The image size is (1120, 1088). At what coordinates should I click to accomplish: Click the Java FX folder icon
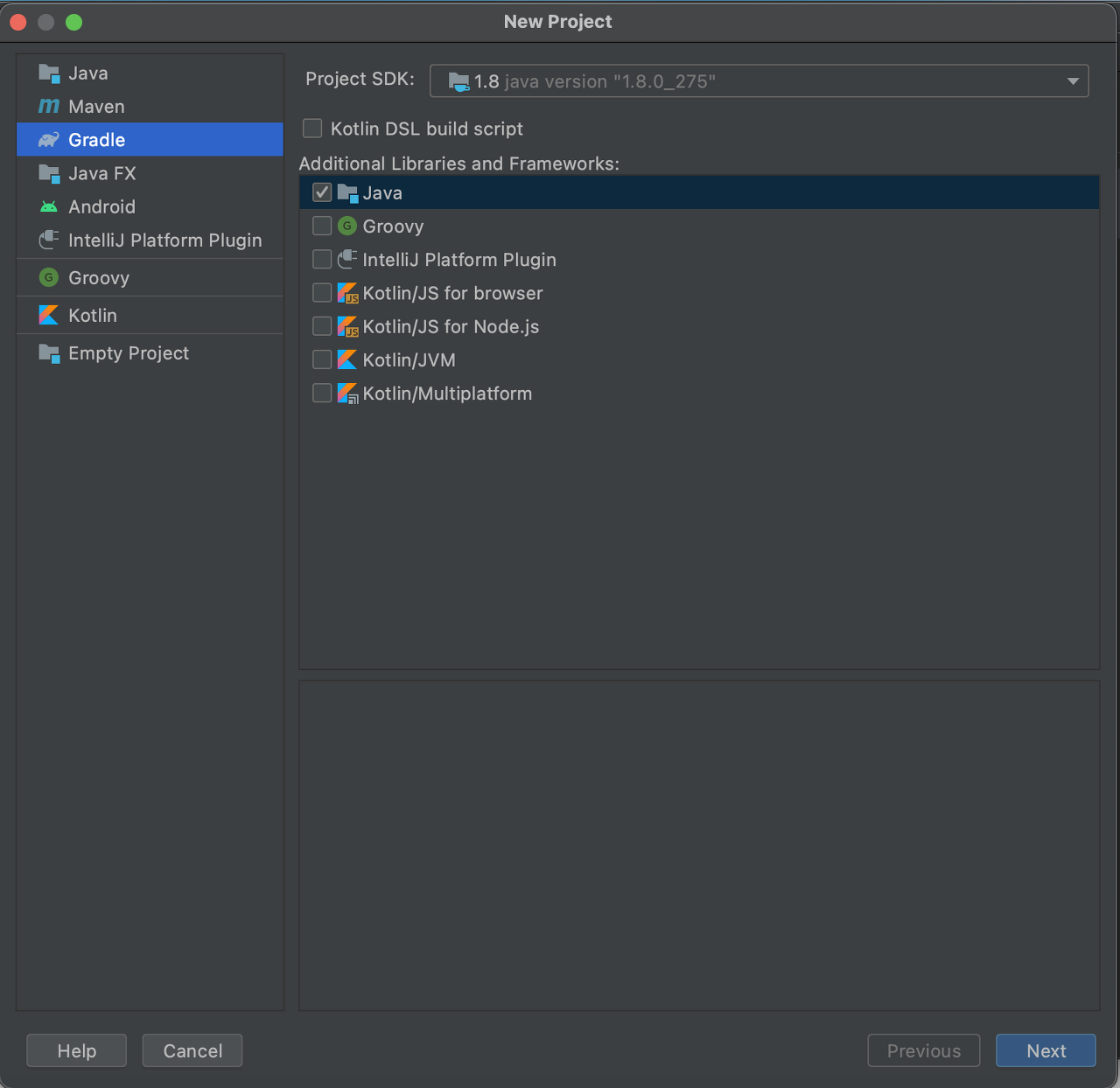point(49,173)
